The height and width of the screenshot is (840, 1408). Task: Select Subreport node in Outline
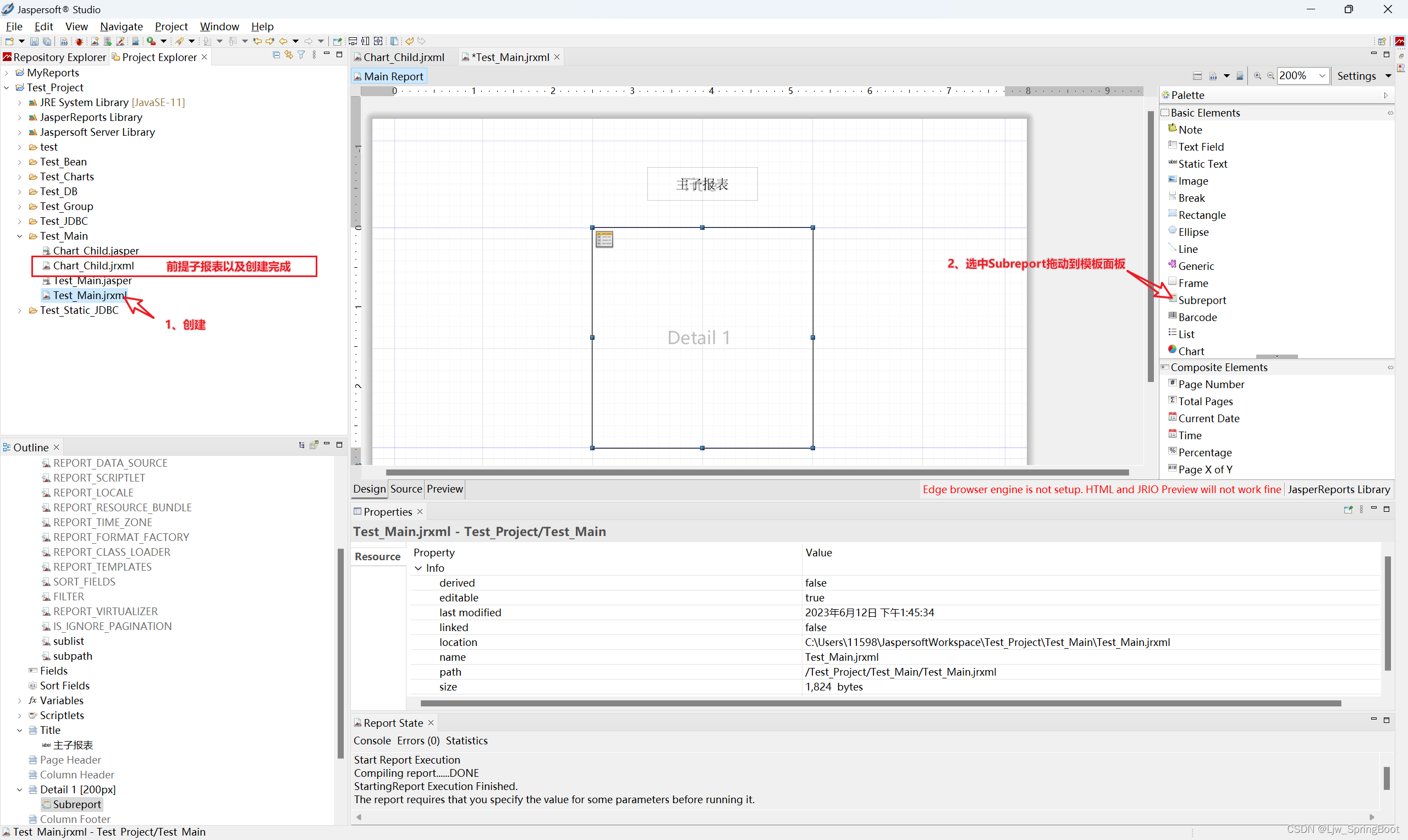click(71, 804)
